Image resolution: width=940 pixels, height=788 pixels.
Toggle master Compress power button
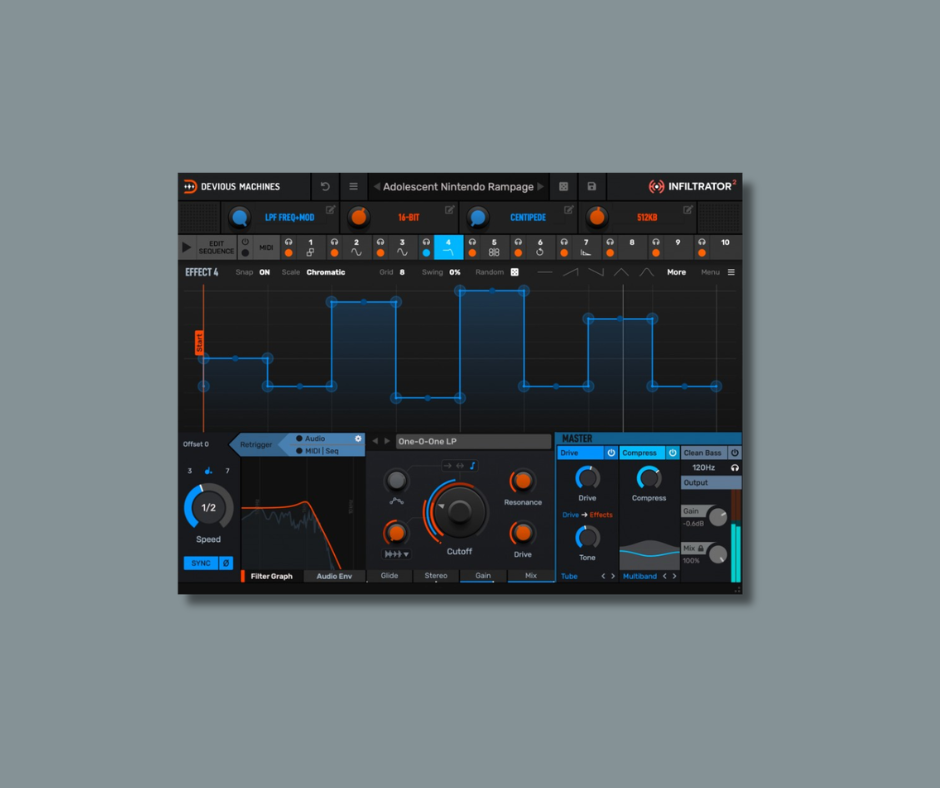[673, 453]
